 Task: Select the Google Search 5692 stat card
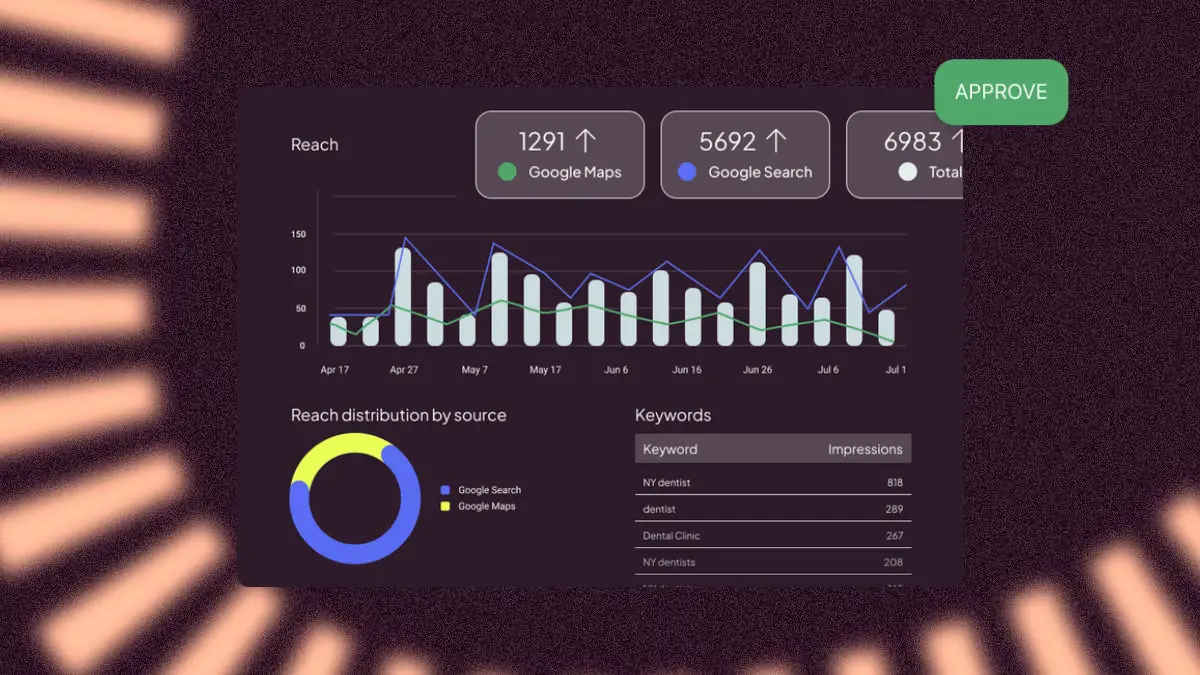[x=745, y=154]
